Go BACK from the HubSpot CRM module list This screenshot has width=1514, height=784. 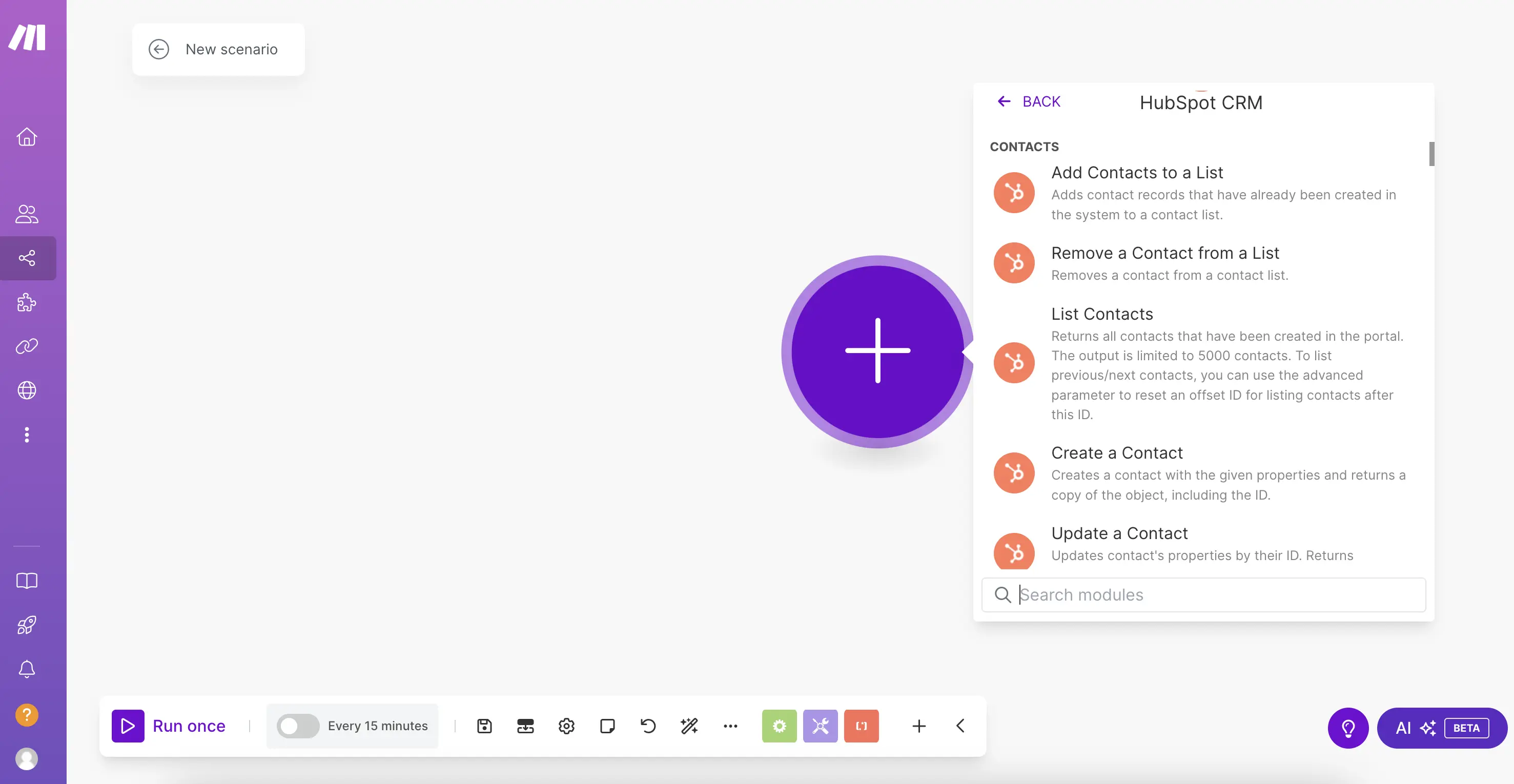pyautogui.click(x=1029, y=101)
